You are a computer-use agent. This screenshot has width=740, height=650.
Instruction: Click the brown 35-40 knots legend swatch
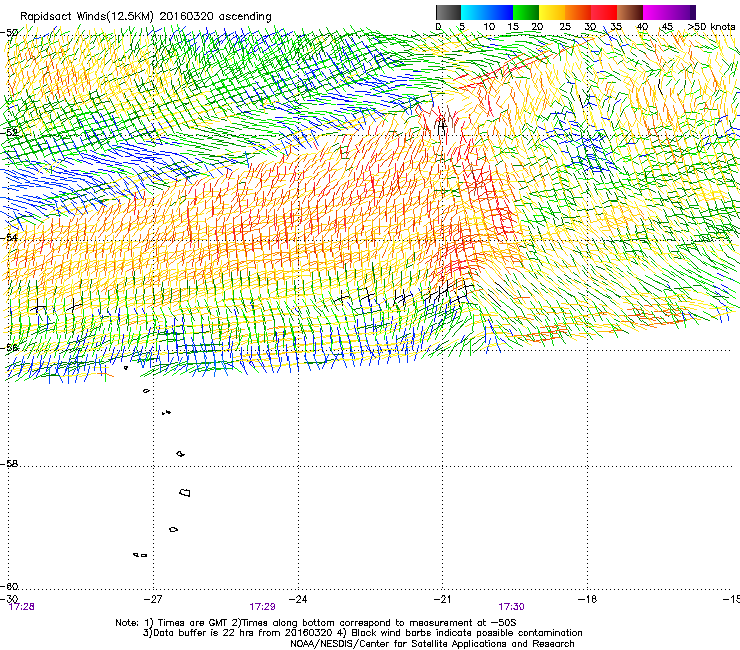click(x=630, y=12)
